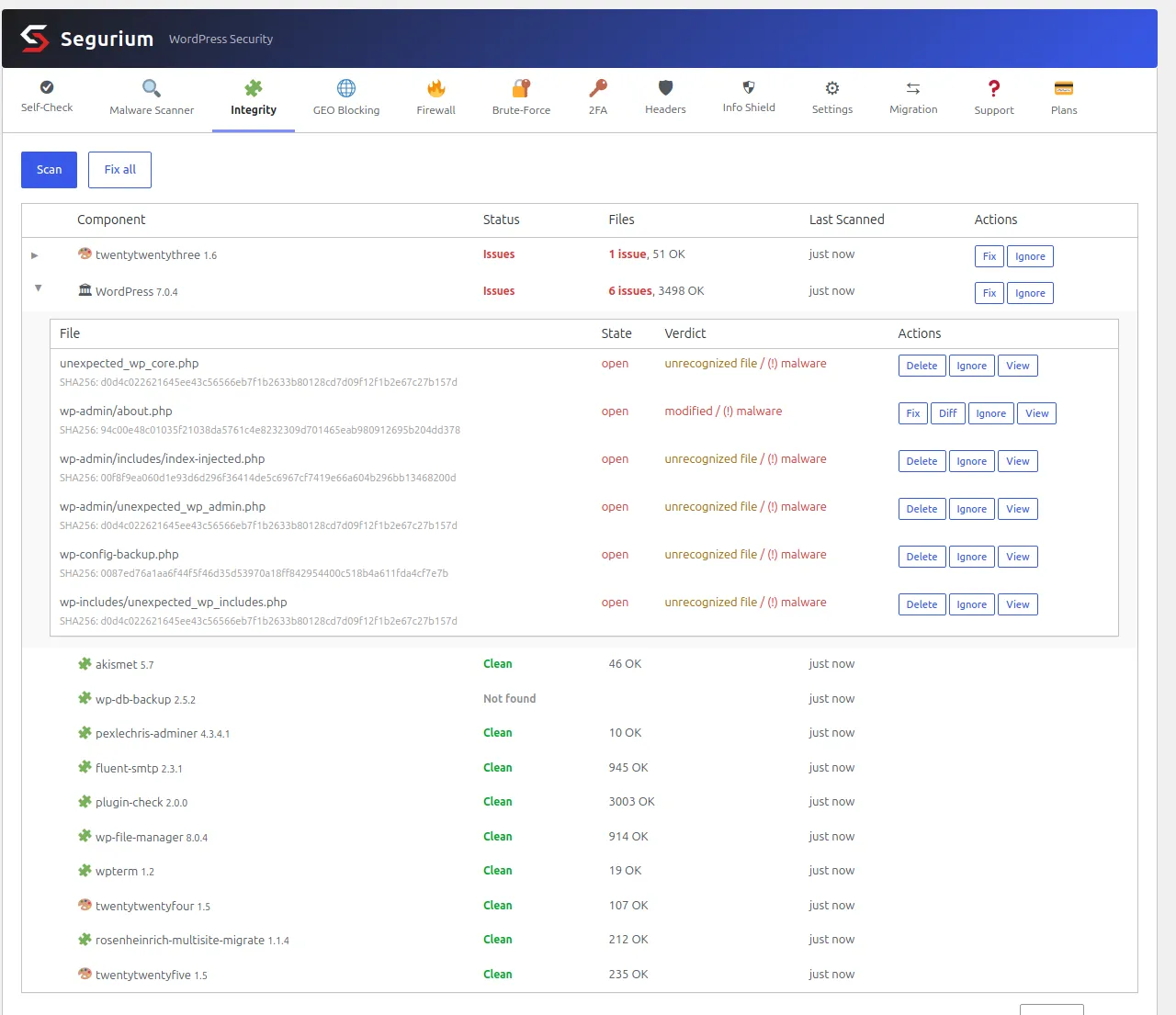Image resolution: width=1176 pixels, height=1015 pixels.
Task: Start a new integrity Scan
Action: coord(50,170)
